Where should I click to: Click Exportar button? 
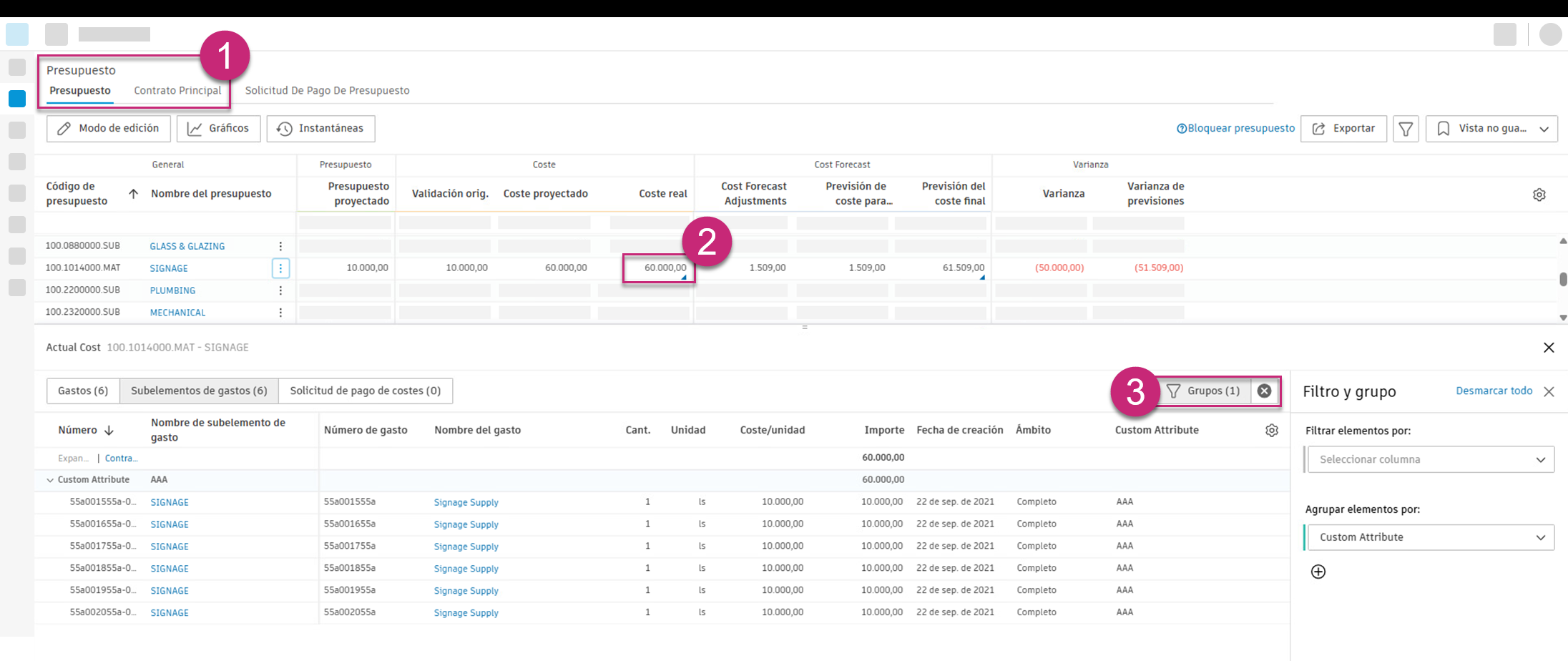point(1343,129)
